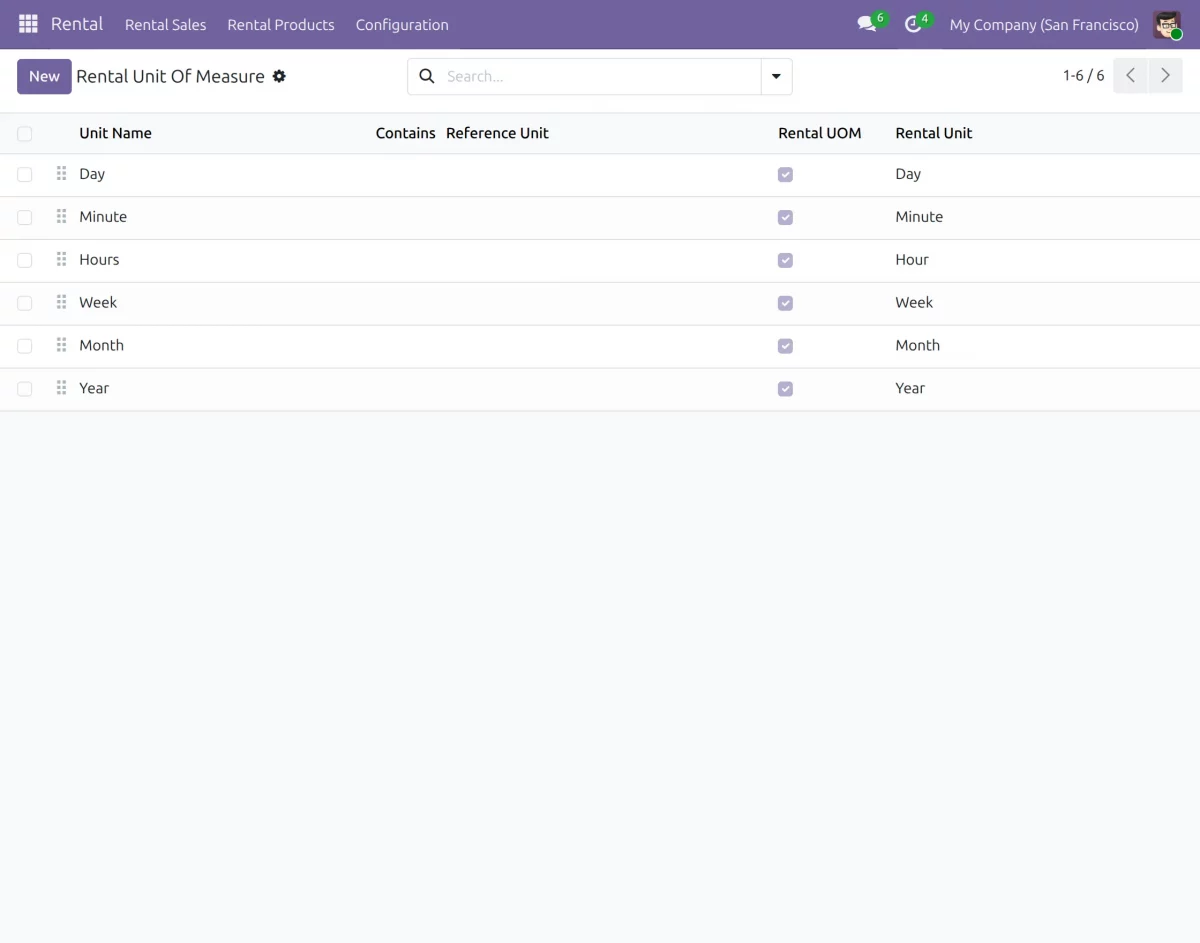The height and width of the screenshot is (943, 1200).
Task: Open the Rental Products menu
Action: point(281,25)
